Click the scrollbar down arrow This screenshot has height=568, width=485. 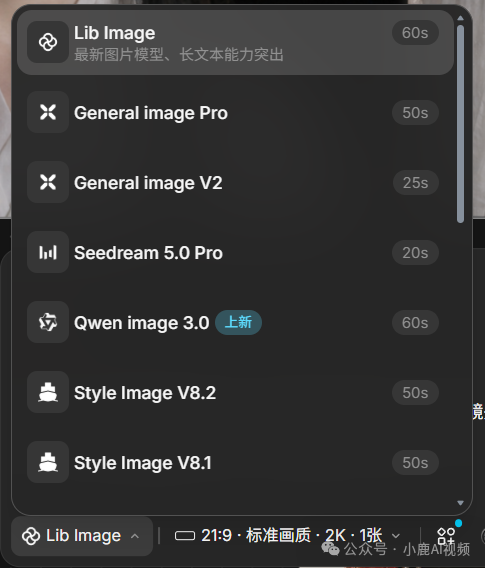click(x=460, y=503)
